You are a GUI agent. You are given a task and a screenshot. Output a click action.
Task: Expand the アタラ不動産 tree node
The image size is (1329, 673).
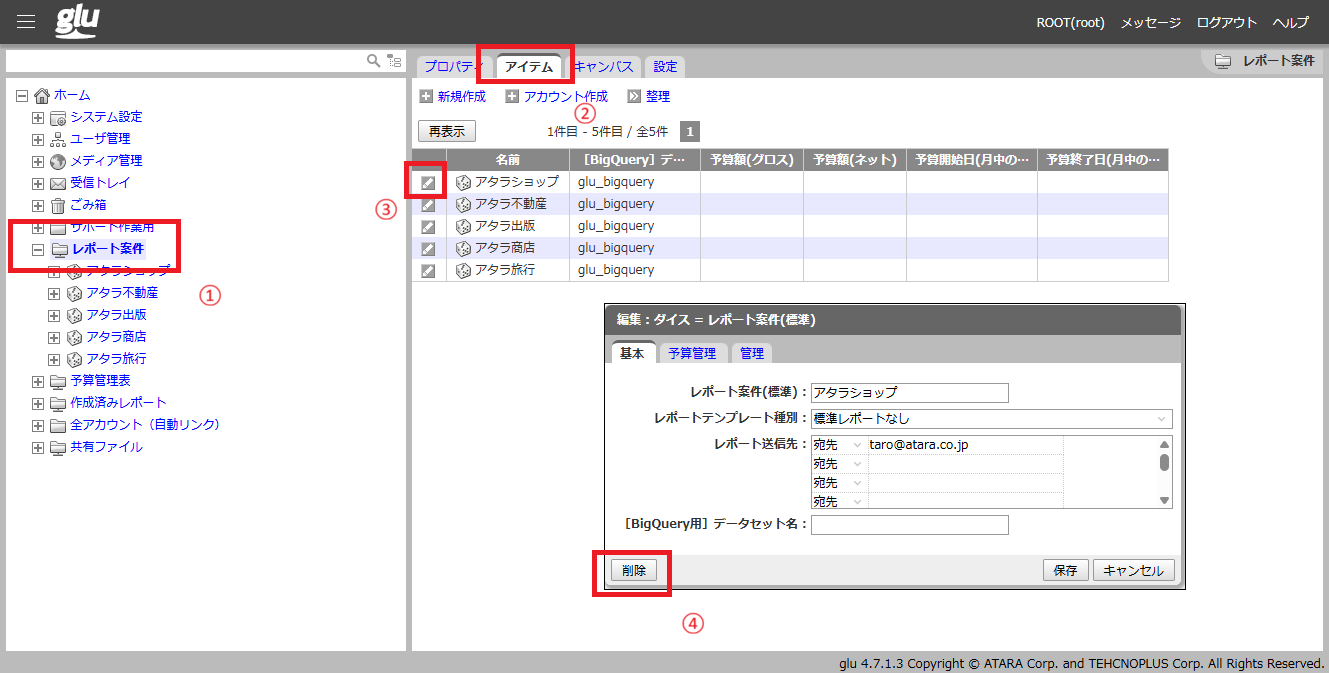[x=54, y=293]
